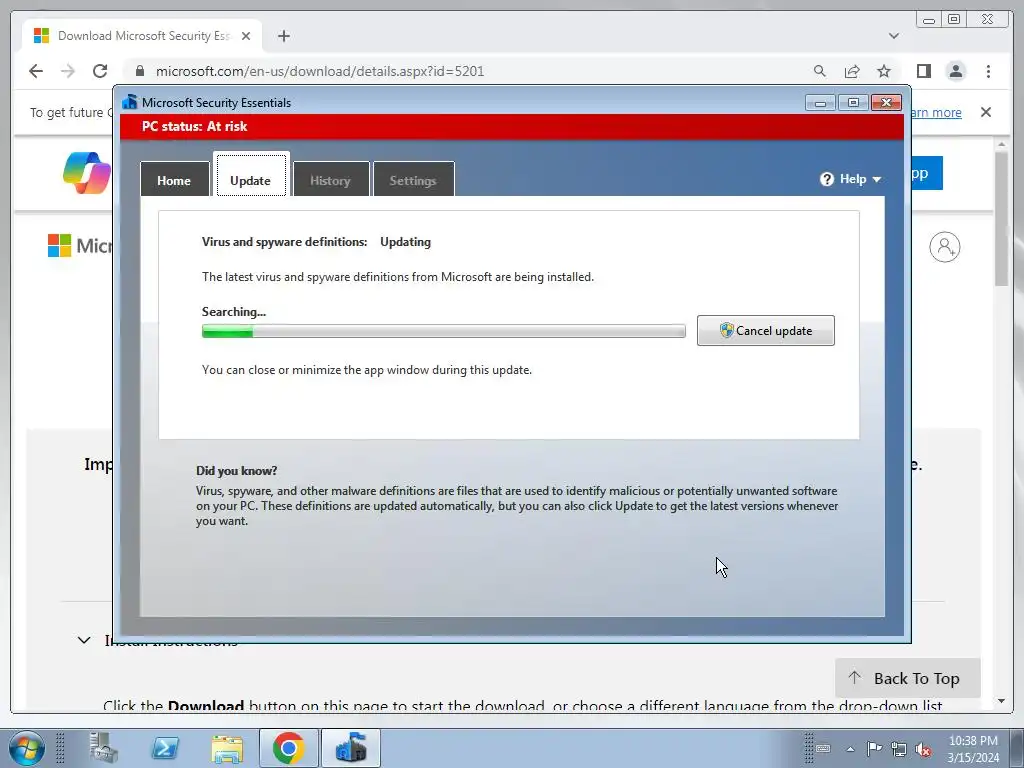Click the Security Essentials title bar icon
1024x768 pixels.
[130, 102]
